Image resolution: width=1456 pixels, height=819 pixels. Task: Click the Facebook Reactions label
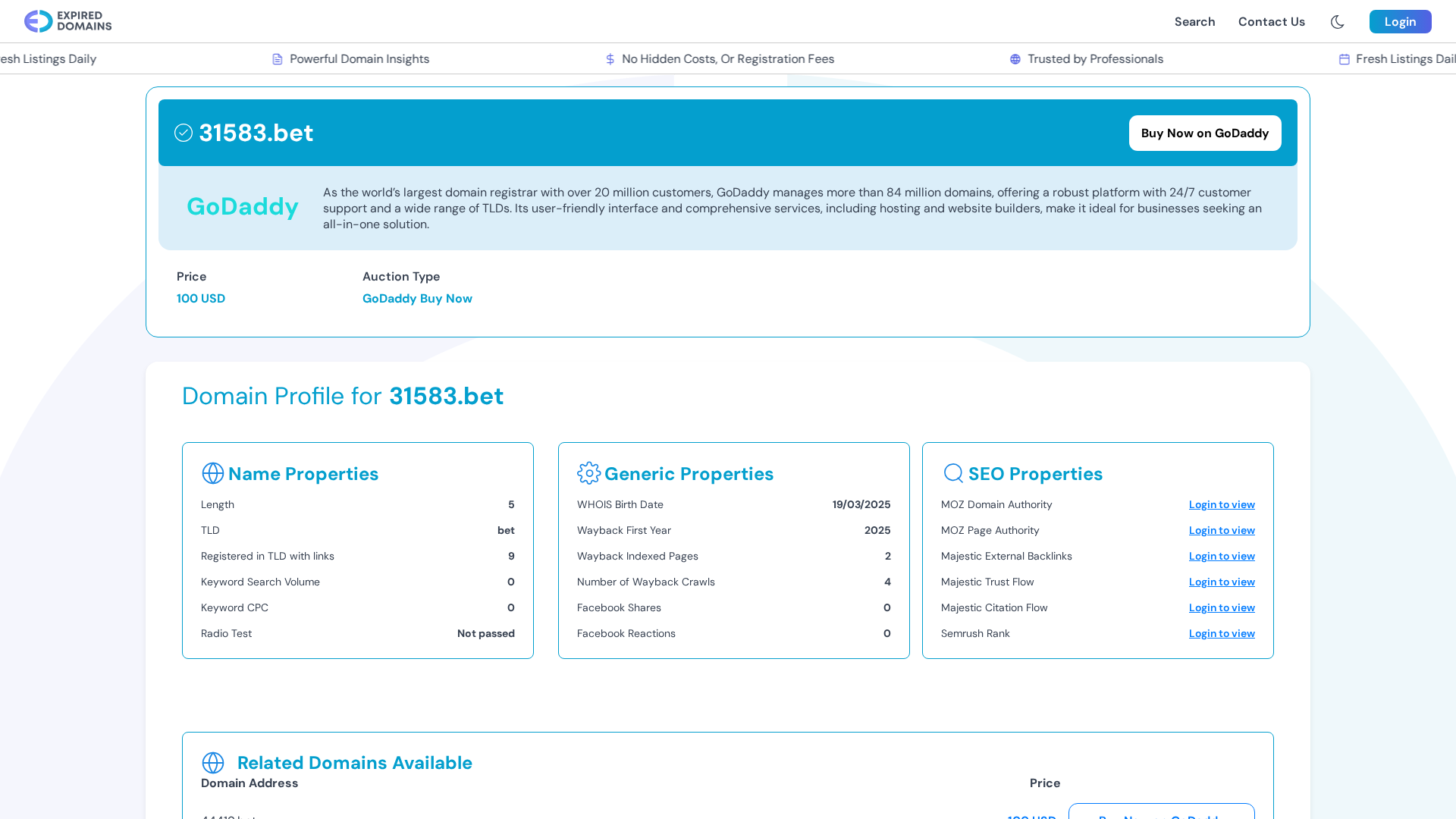coord(626,634)
